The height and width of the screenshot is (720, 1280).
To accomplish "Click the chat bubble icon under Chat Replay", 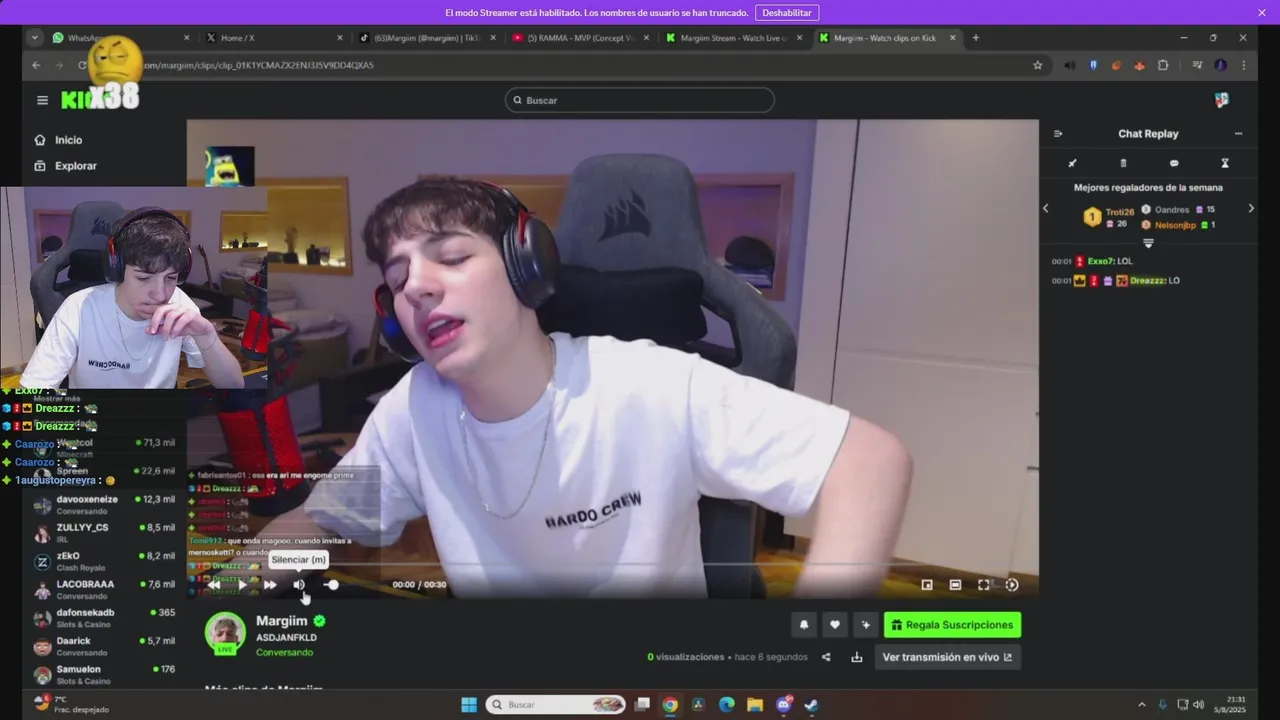I will tap(1174, 163).
